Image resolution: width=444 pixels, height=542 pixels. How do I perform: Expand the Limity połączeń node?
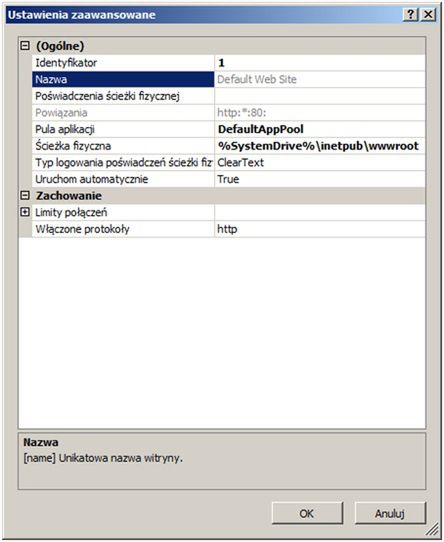tap(25, 212)
